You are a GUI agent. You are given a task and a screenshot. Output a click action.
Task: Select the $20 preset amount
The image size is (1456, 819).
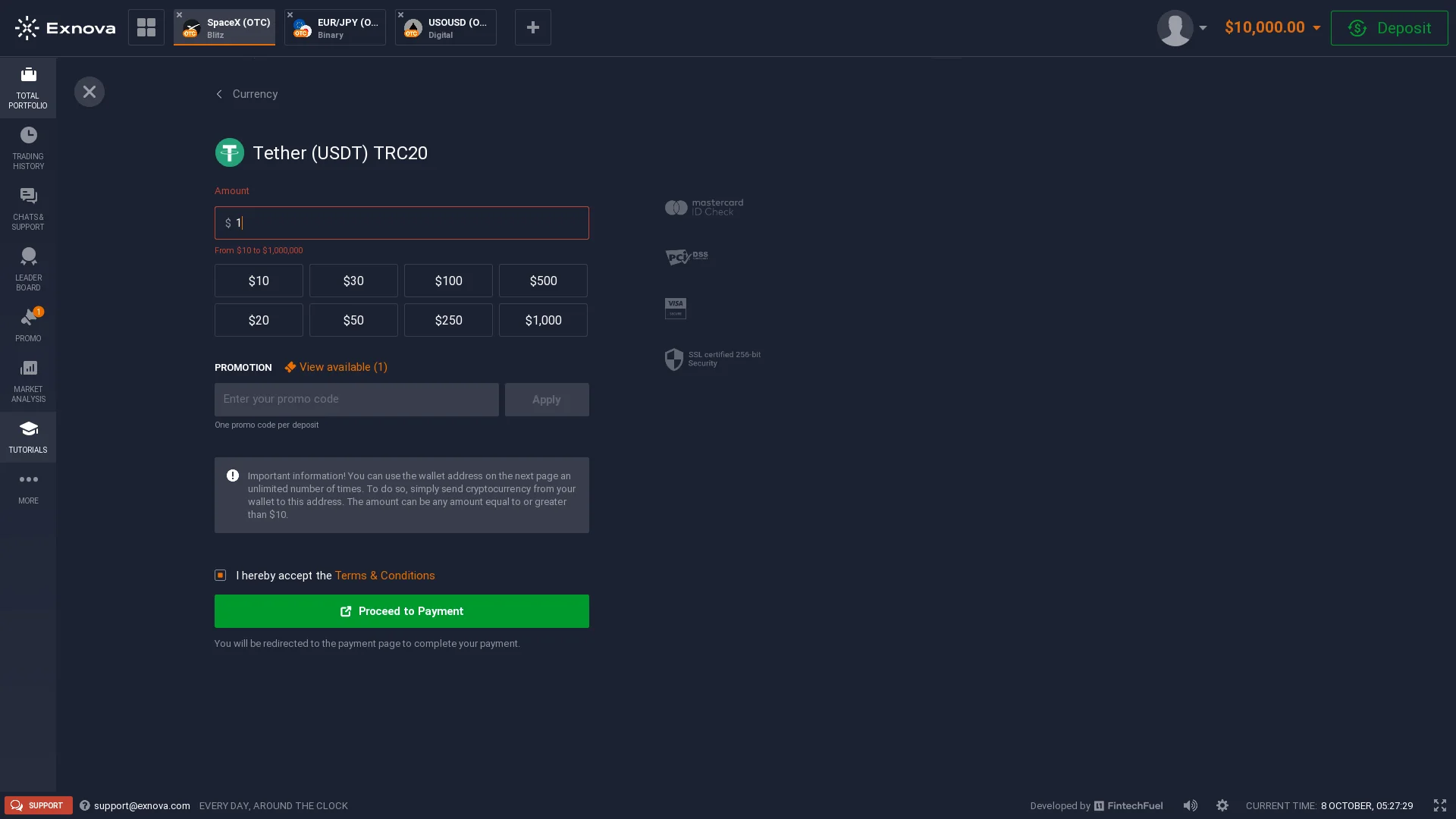click(259, 320)
